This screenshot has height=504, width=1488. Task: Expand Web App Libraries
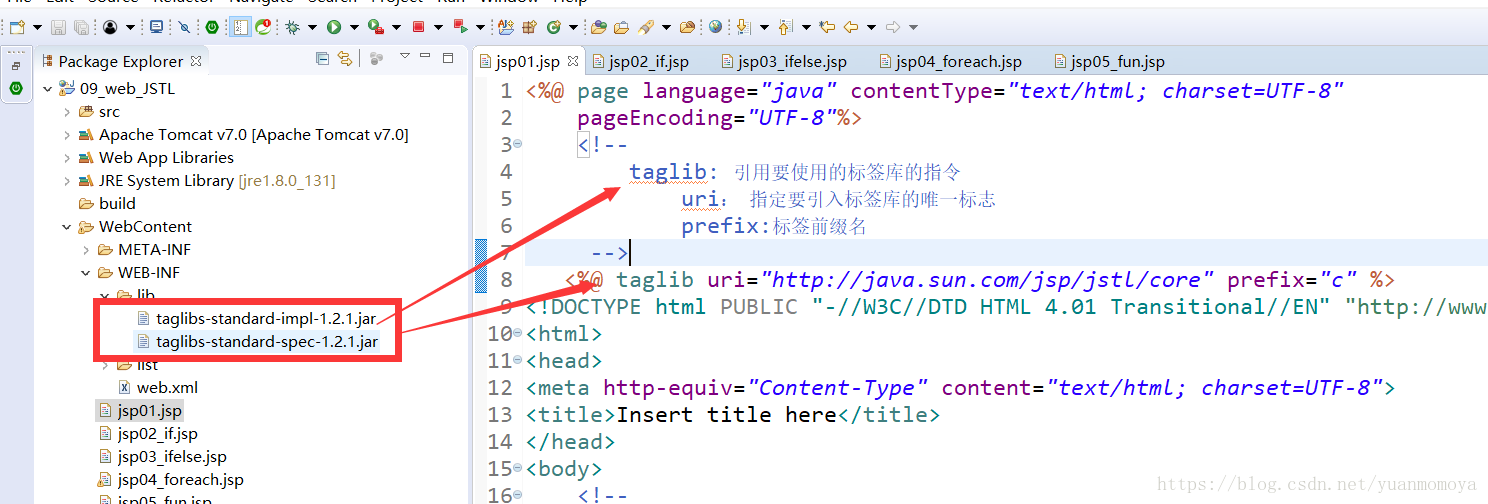click(67, 158)
